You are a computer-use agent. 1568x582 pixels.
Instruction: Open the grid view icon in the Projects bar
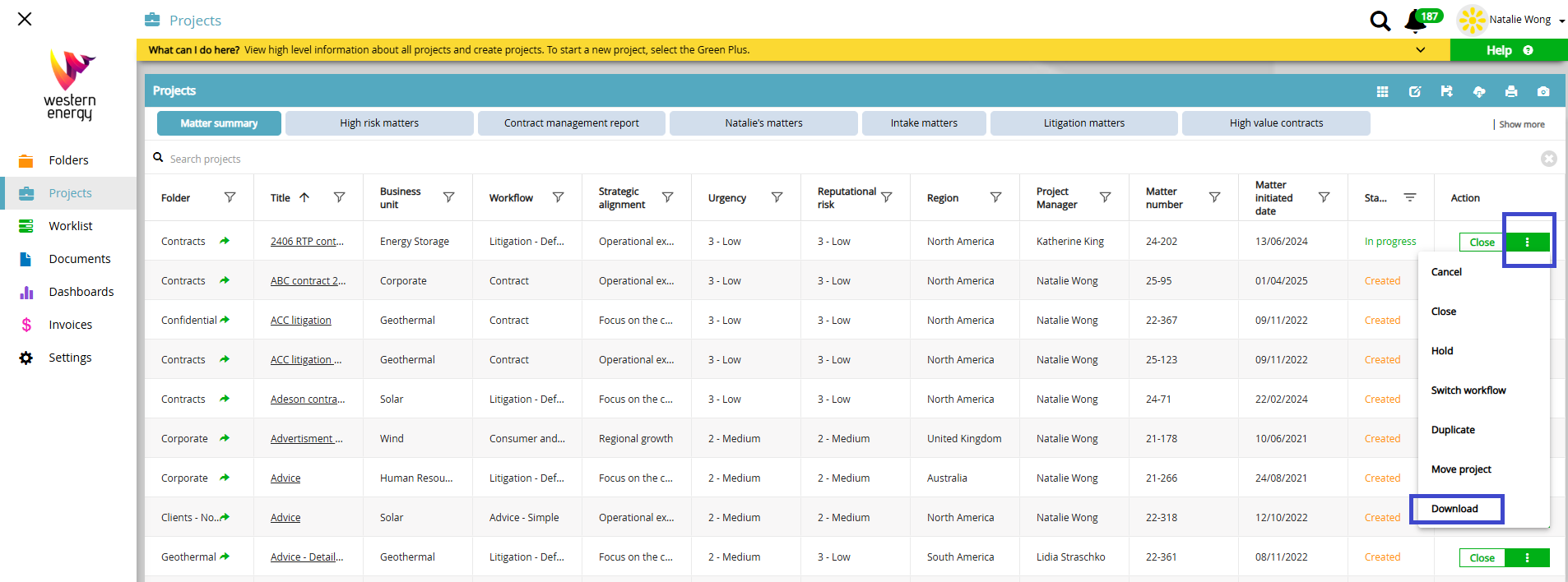(x=1382, y=91)
